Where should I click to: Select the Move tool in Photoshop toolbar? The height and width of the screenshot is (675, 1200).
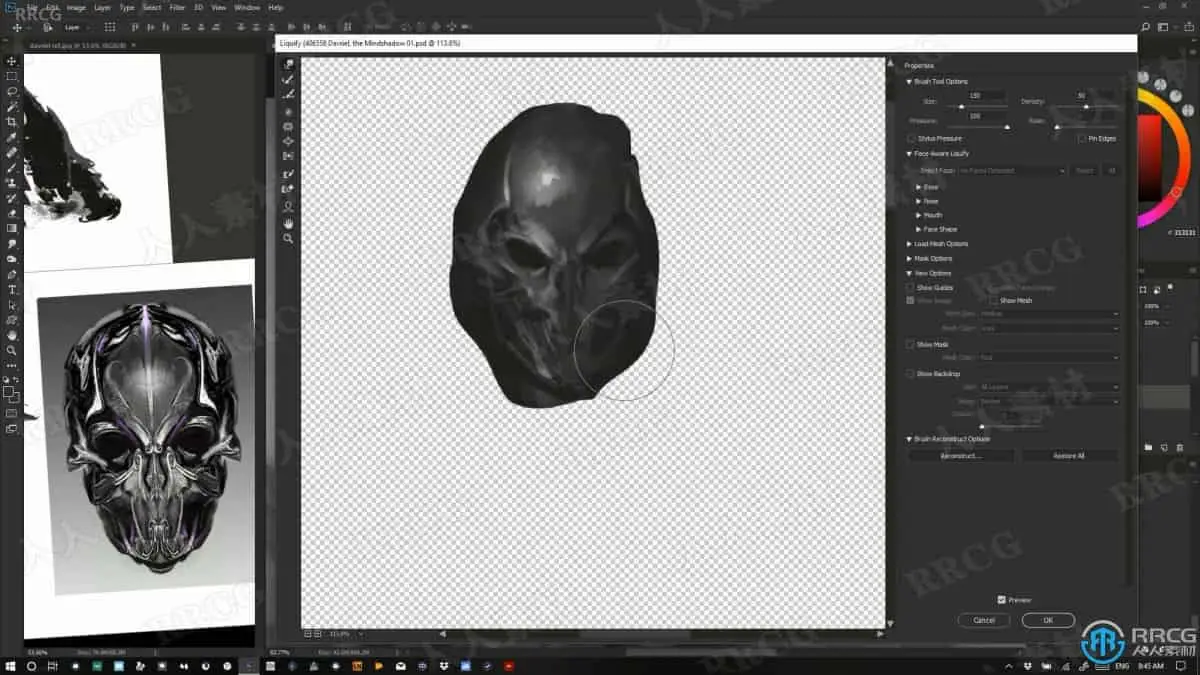tap(12, 61)
